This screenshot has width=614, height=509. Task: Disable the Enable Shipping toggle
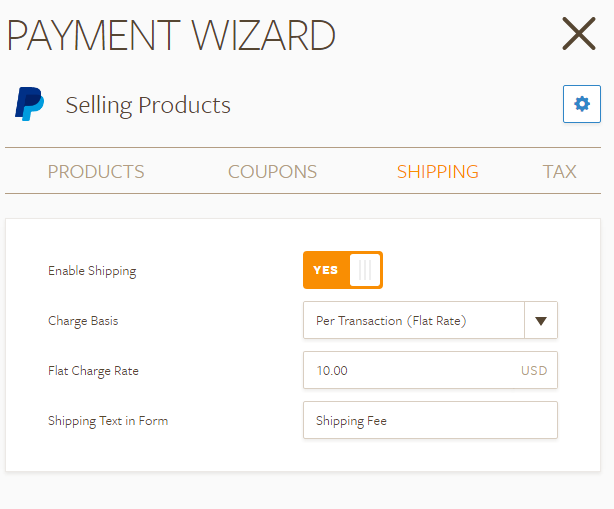tap(342, 270)
